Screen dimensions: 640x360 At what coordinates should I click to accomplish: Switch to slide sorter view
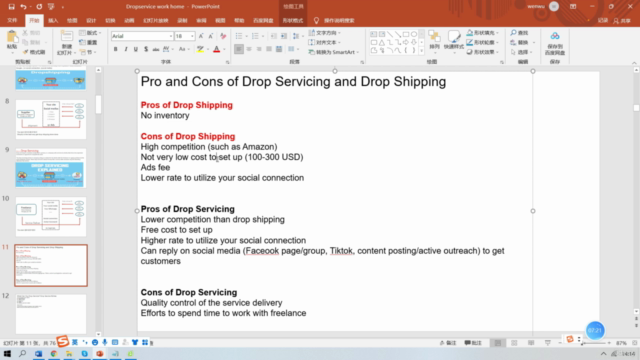[x=514, y=343]
